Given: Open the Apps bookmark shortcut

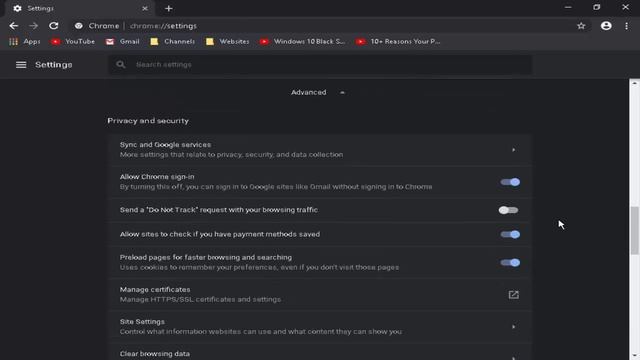Looking at the screenshot, I should click(x=24, y=41).
